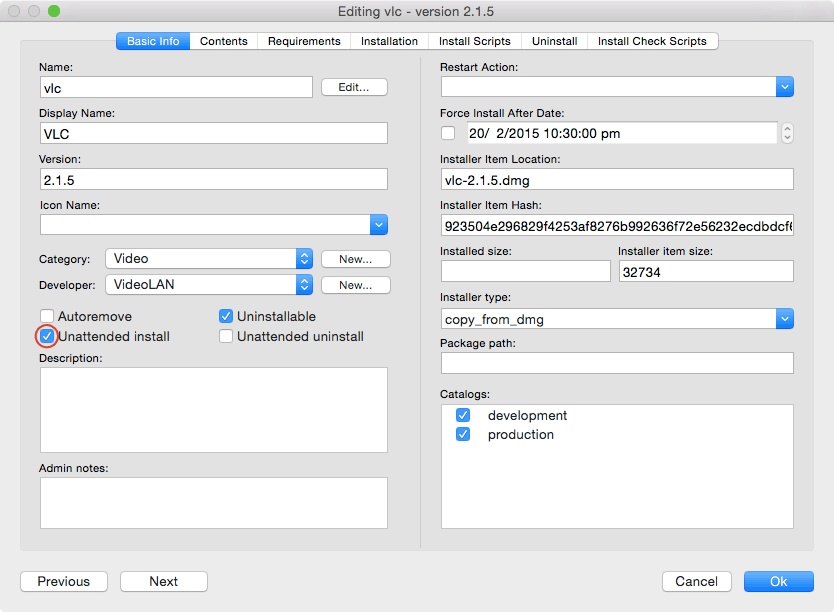Enable the Unattended uninstall checkbox
Image resolution: width=834 pixels, height=612 pixels.
[x=226, y=337]
